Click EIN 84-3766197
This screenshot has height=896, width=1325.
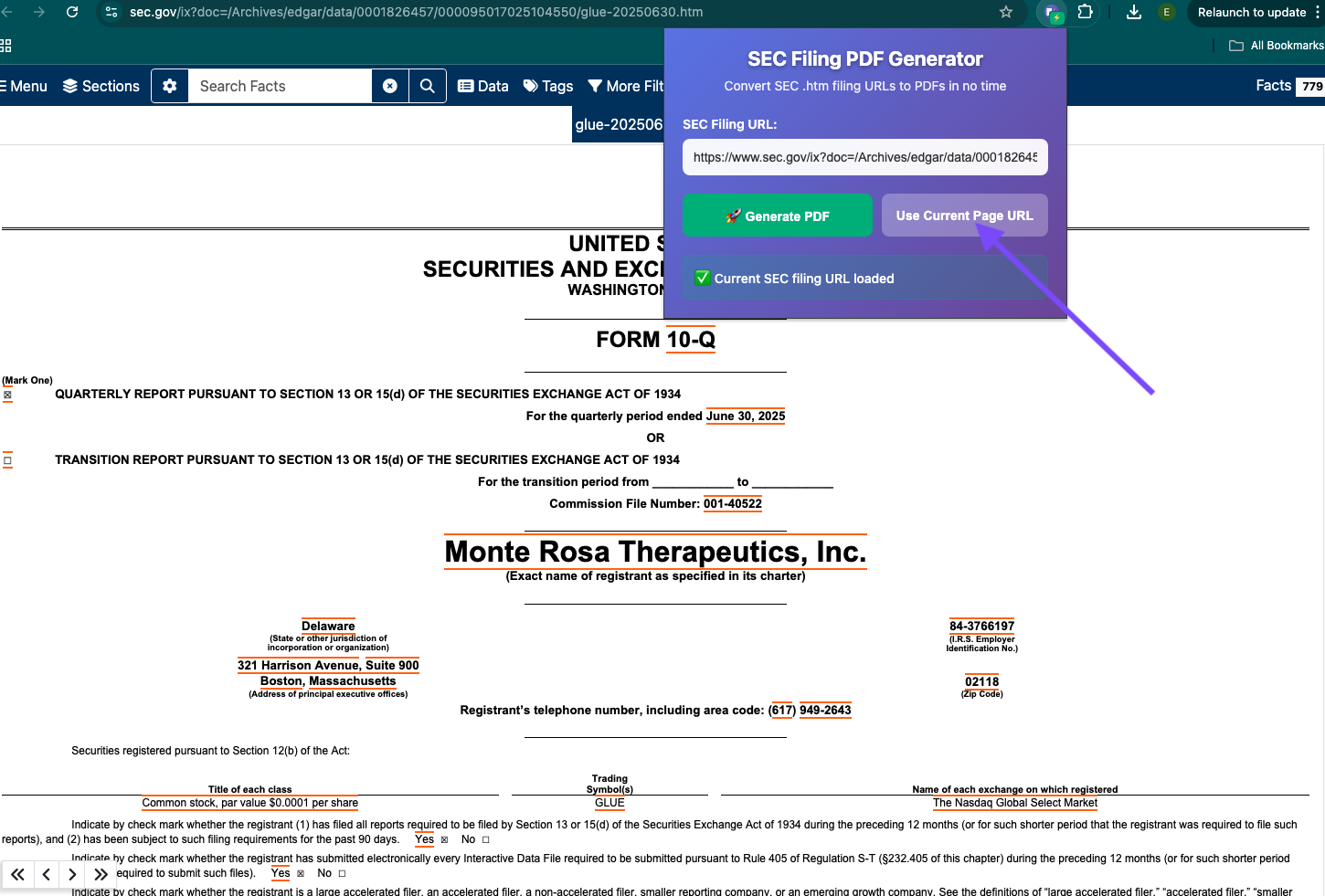coord(981,626)
